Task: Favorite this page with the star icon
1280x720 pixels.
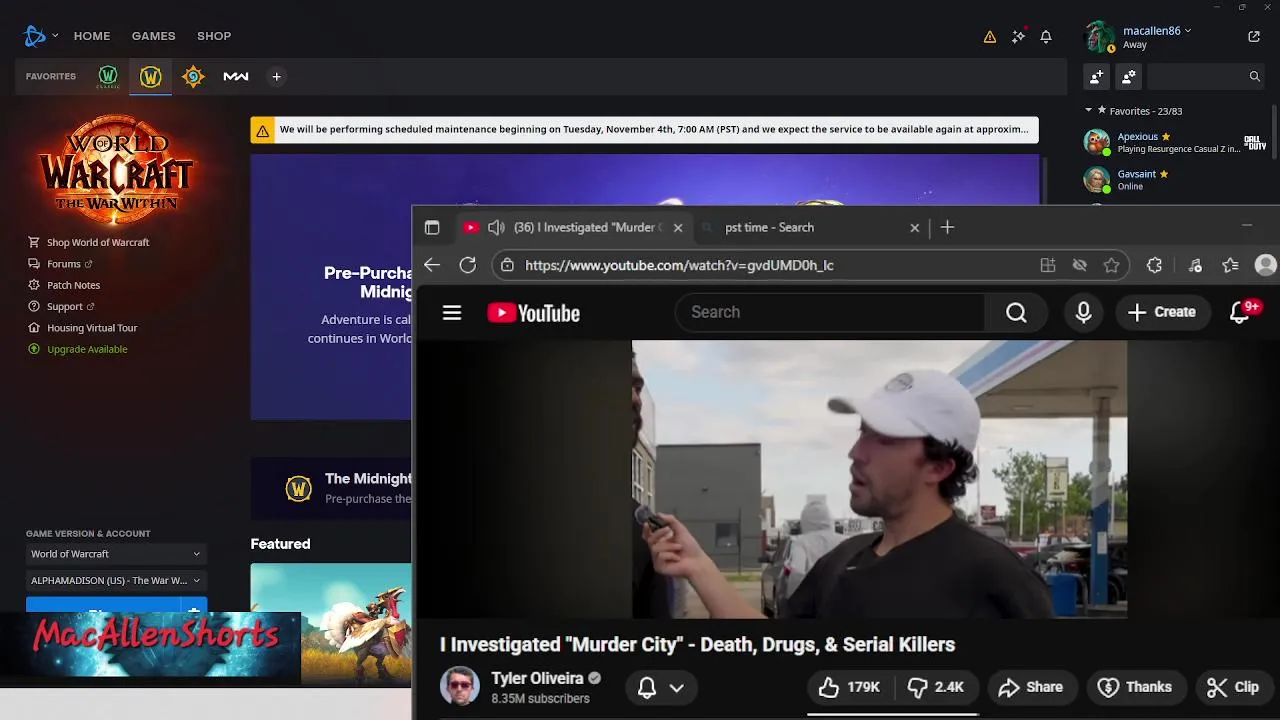Action: click(x=1111, y=265)
